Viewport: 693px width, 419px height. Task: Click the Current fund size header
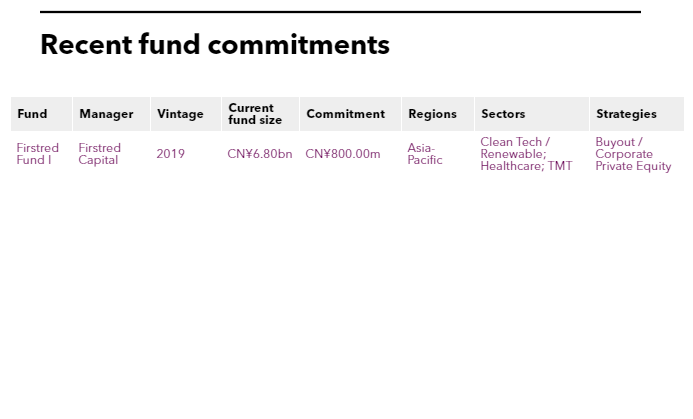point(255,114)
